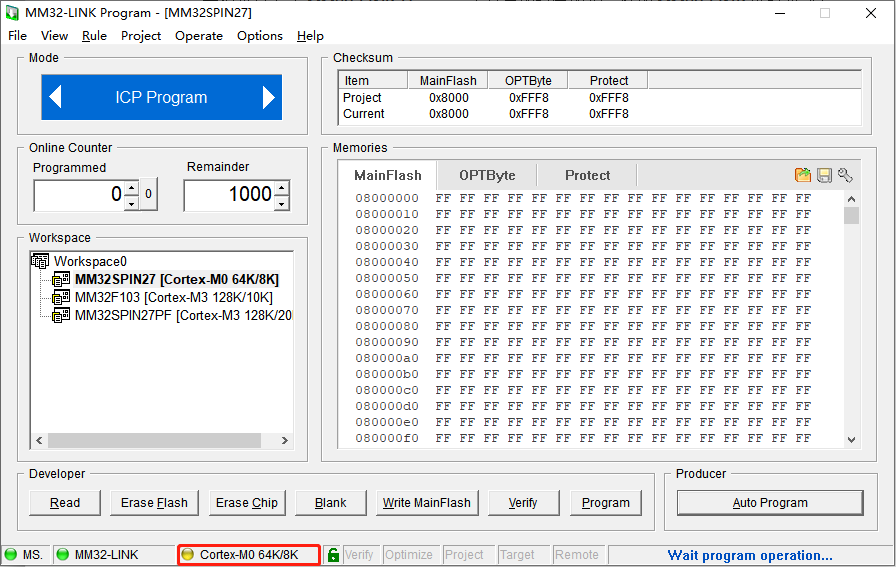Click the OPTByte column header in Checksum
This screenshot has height=567, width=896.
pos(528,81)
